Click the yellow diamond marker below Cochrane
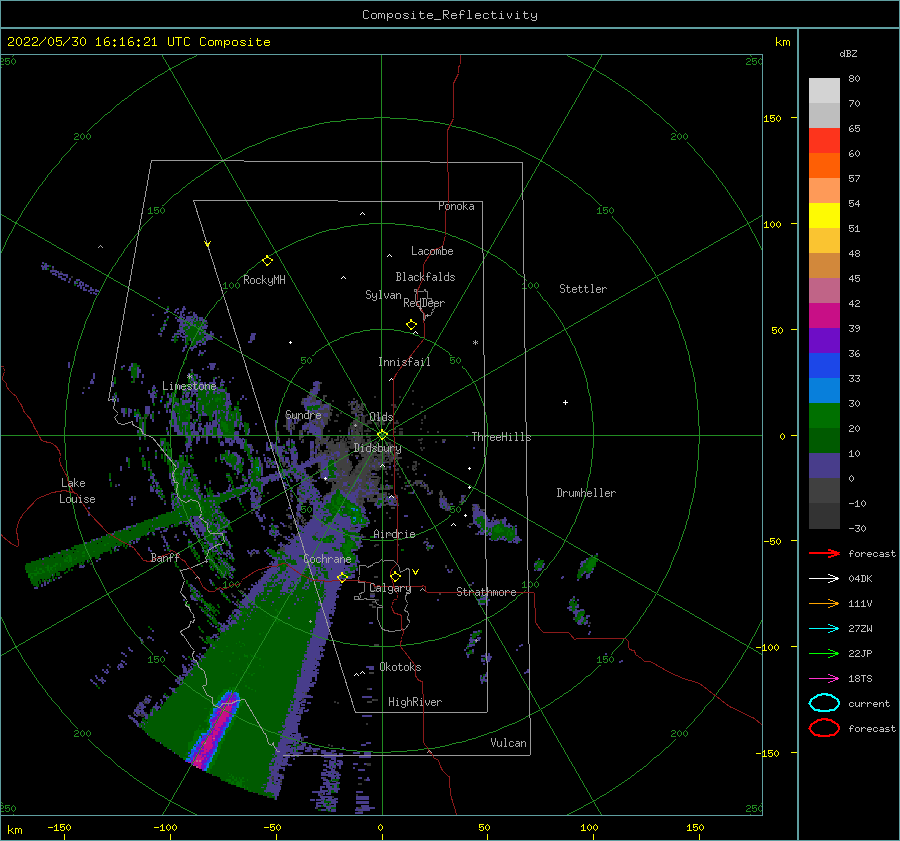Image resolution: width=900 pixels, height=841 pixels. pos(342,578)
